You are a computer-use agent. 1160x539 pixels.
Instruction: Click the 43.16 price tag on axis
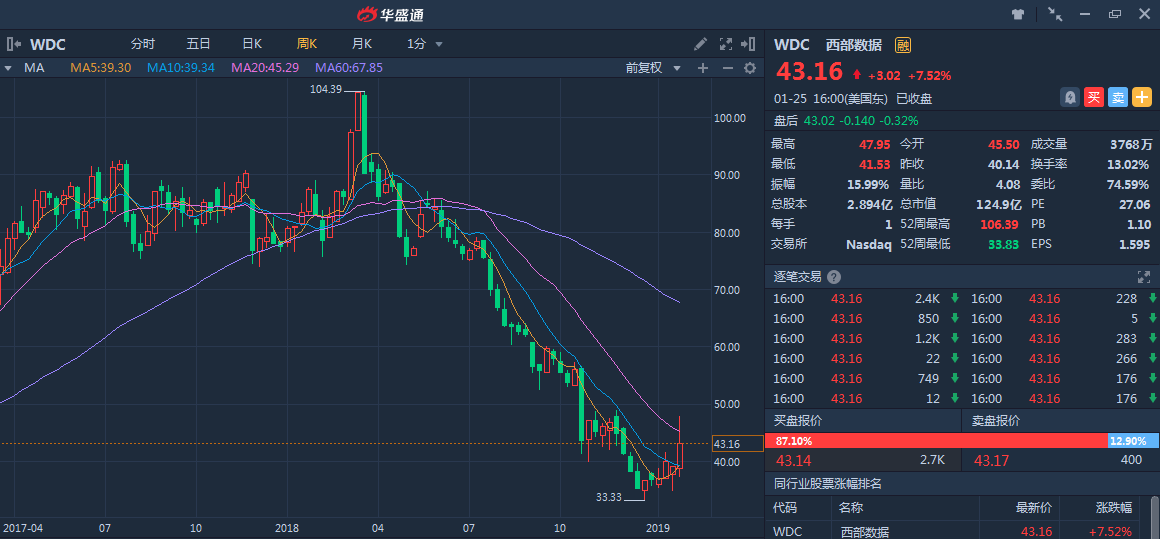tap(737, 444)
